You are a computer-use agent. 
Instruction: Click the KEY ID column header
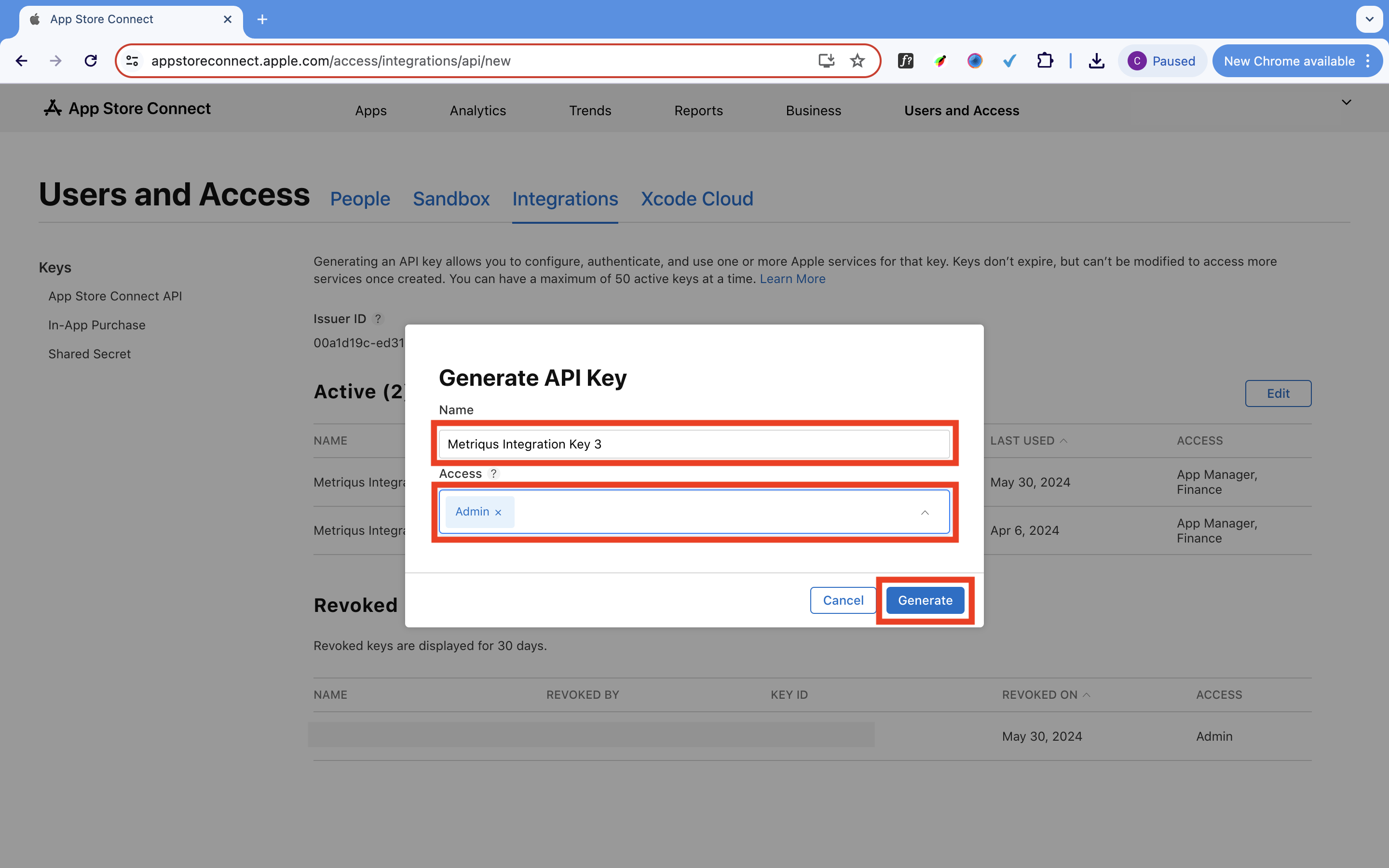(789, 694)
